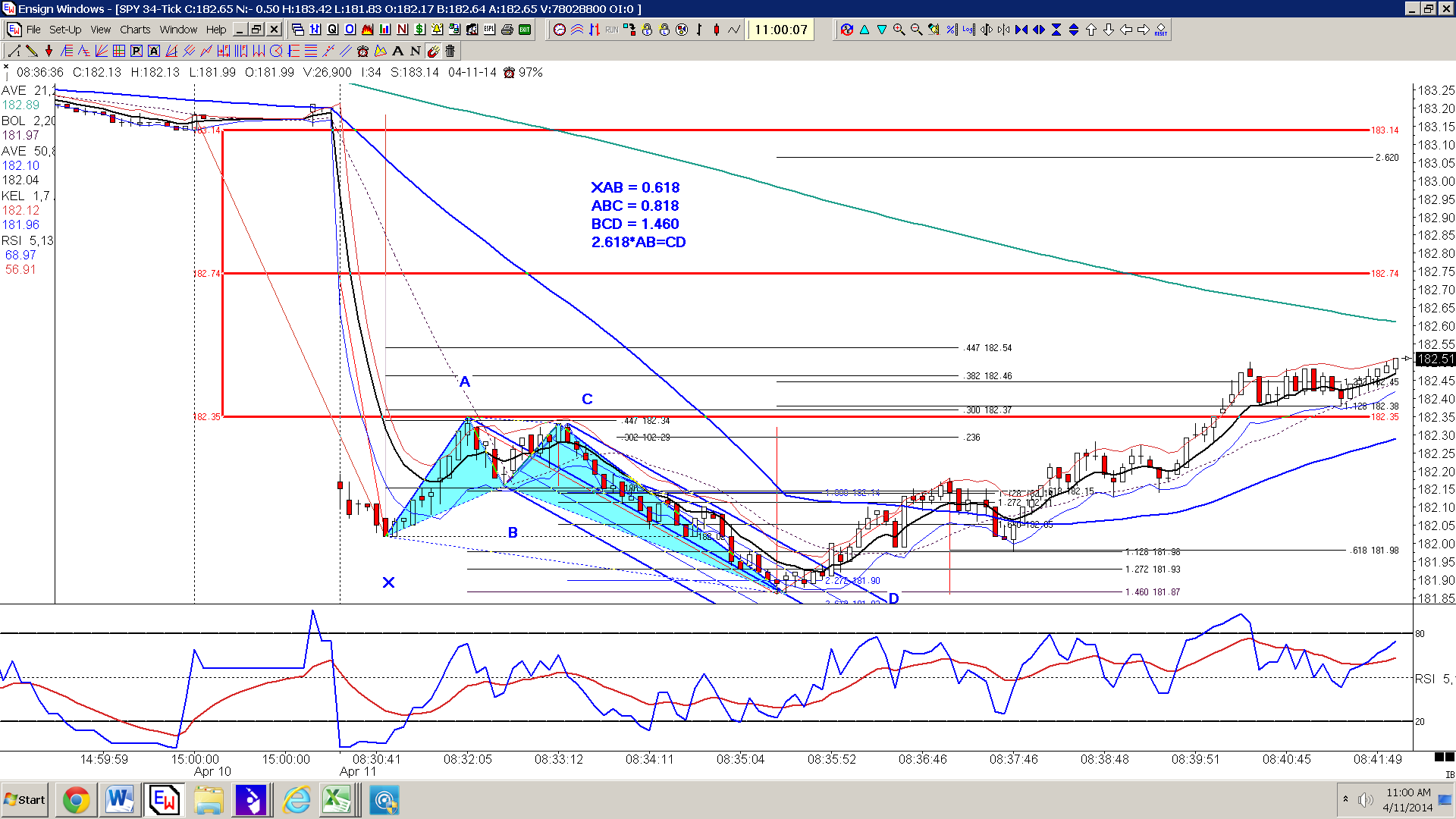Open the Window menu
Image resolution: width=1456 pixels, height=819 pixels.
point(178,30)
